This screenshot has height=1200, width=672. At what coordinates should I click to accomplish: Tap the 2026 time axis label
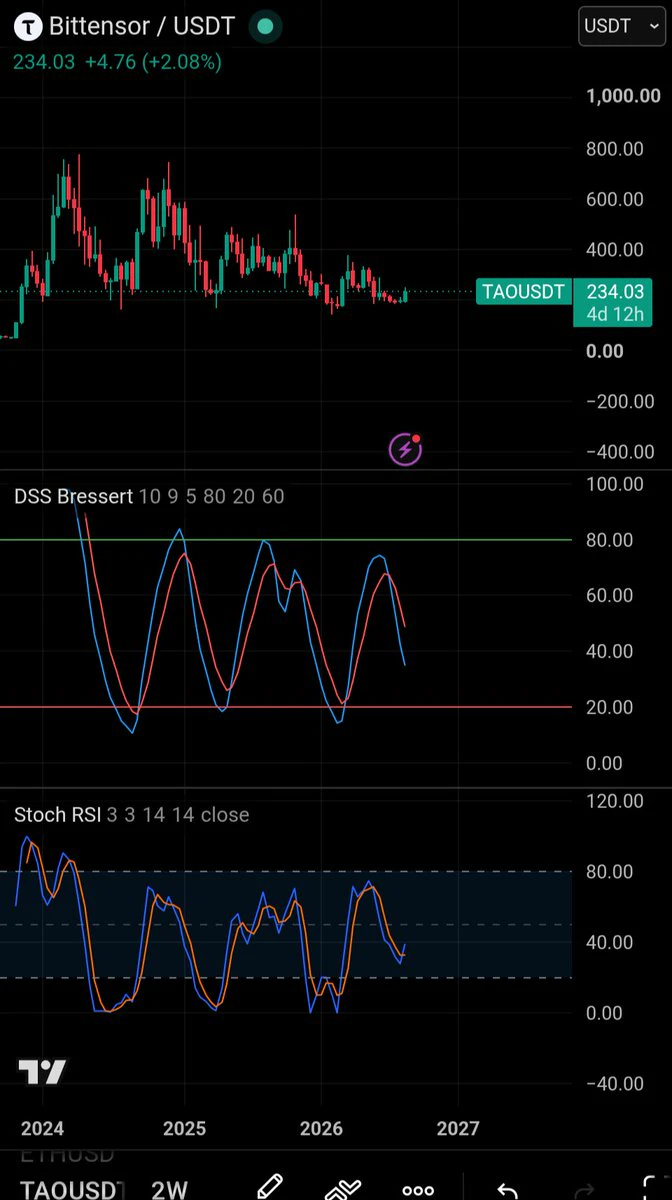(x=321, y=1129)
